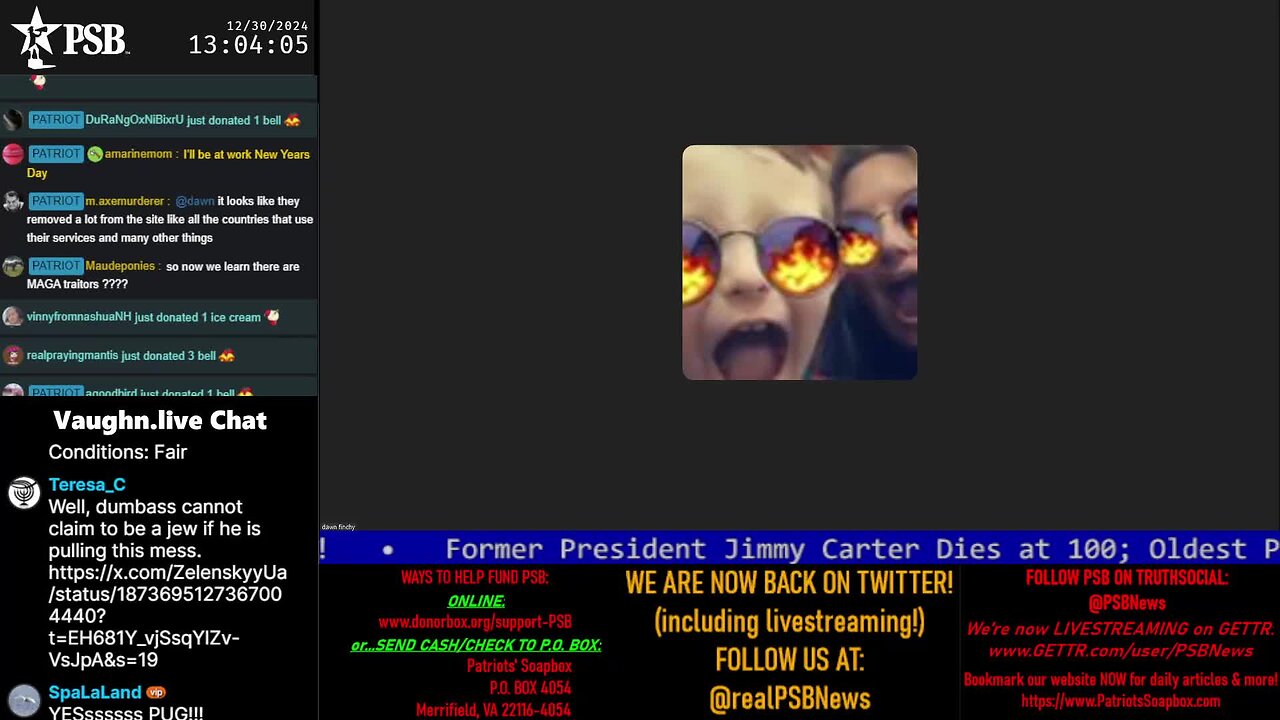Click 'FOLLOW PSB ON TRUTHSOCIAL:' heading
The image size is (1280, 720).
(x=1127, y=577)
